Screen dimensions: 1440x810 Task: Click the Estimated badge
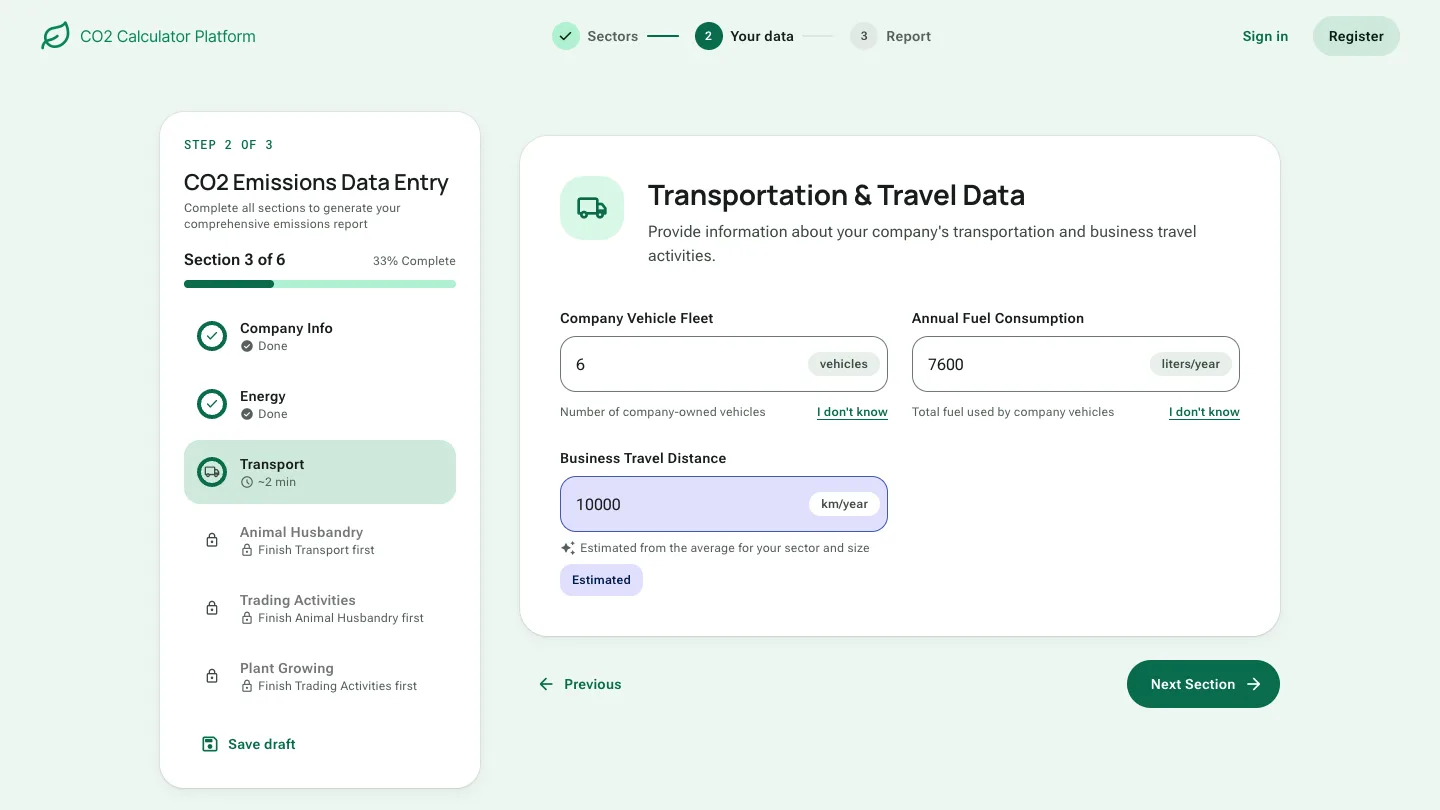pyautogui.click(x=601, y=580)
